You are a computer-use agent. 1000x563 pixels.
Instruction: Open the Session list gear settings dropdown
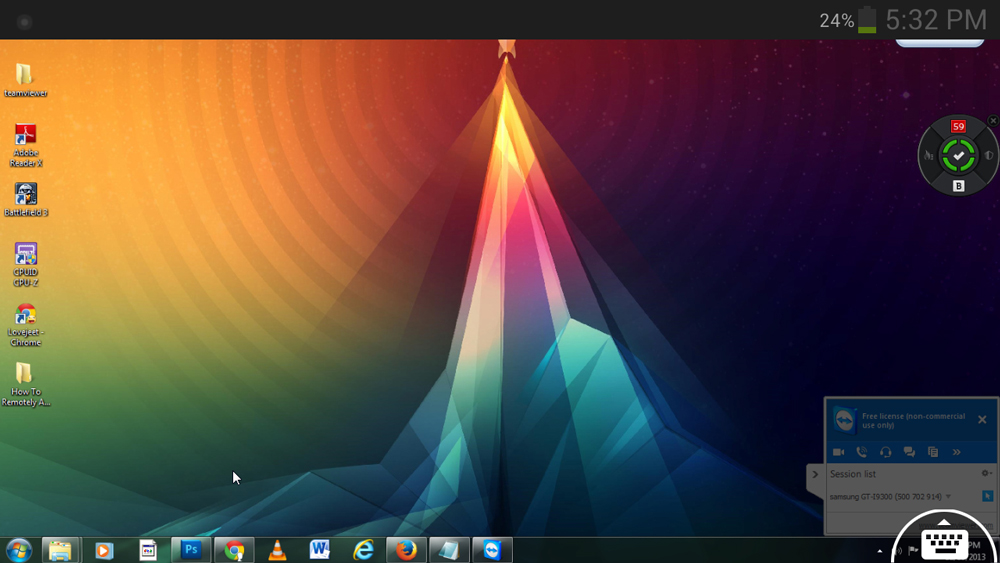pyautogui.click(x=986, y=473)
